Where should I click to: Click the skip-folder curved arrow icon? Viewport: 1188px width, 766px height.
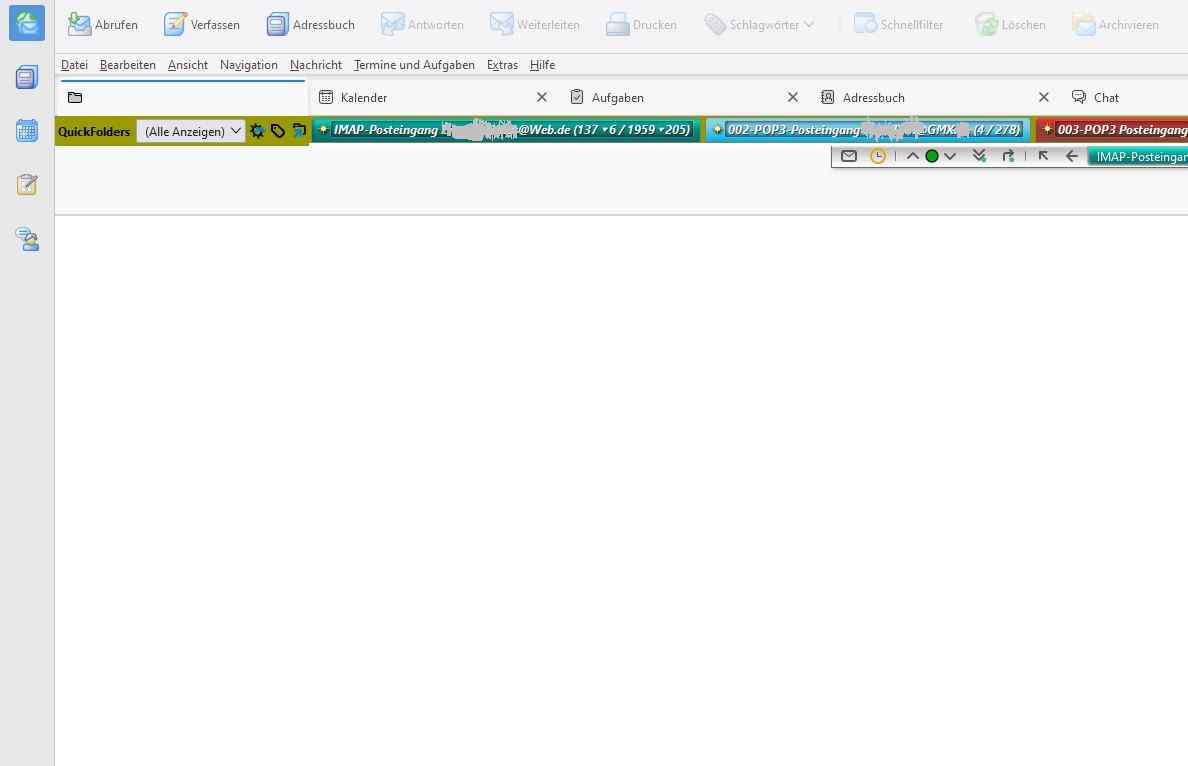pos(1008,156)
